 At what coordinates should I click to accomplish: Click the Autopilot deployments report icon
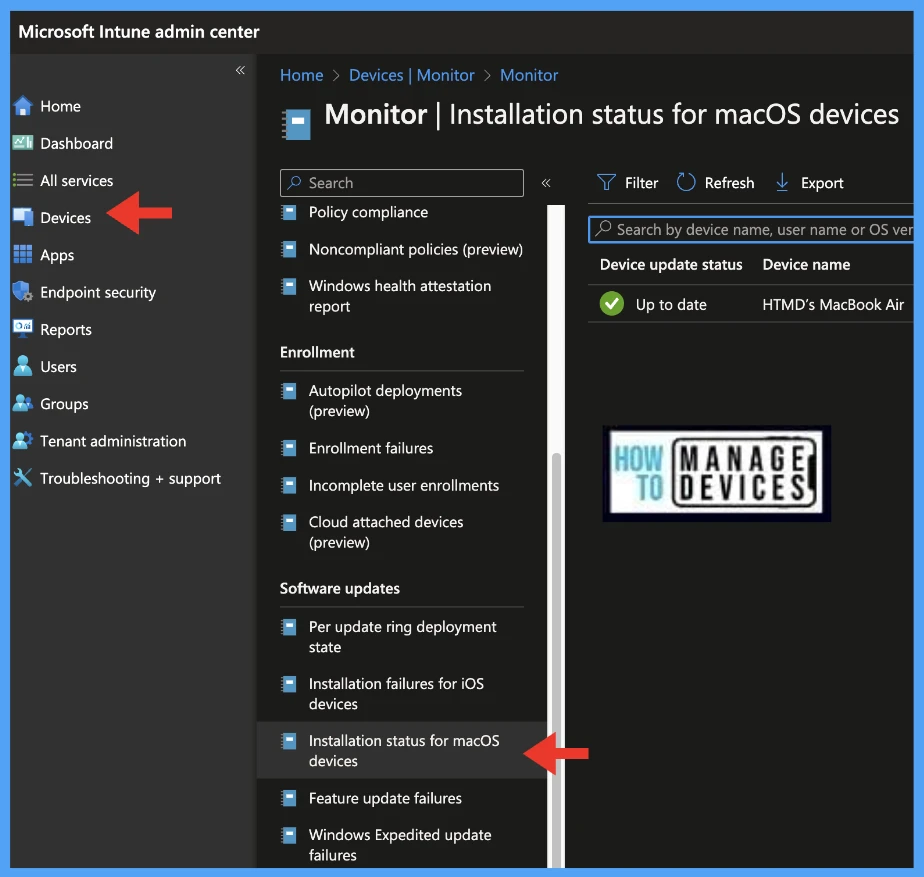[x=289, y=391]
